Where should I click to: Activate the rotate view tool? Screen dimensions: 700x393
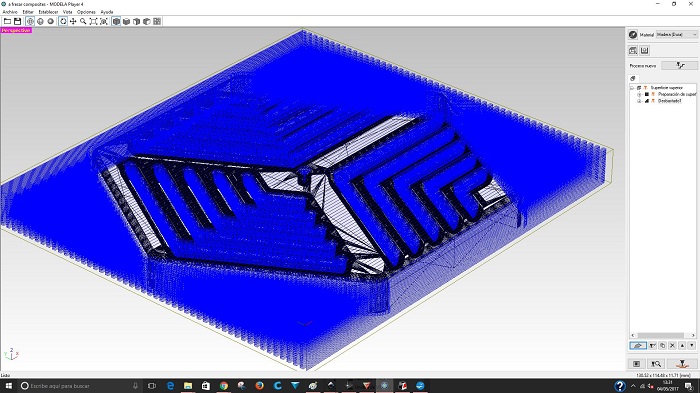pos(63,21)
